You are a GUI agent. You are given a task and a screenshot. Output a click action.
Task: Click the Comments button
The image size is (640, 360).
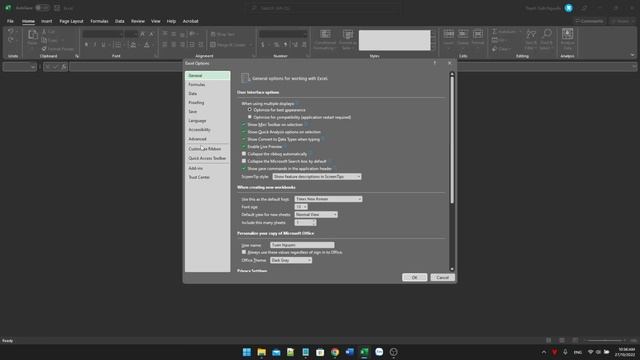coord(589,21)
